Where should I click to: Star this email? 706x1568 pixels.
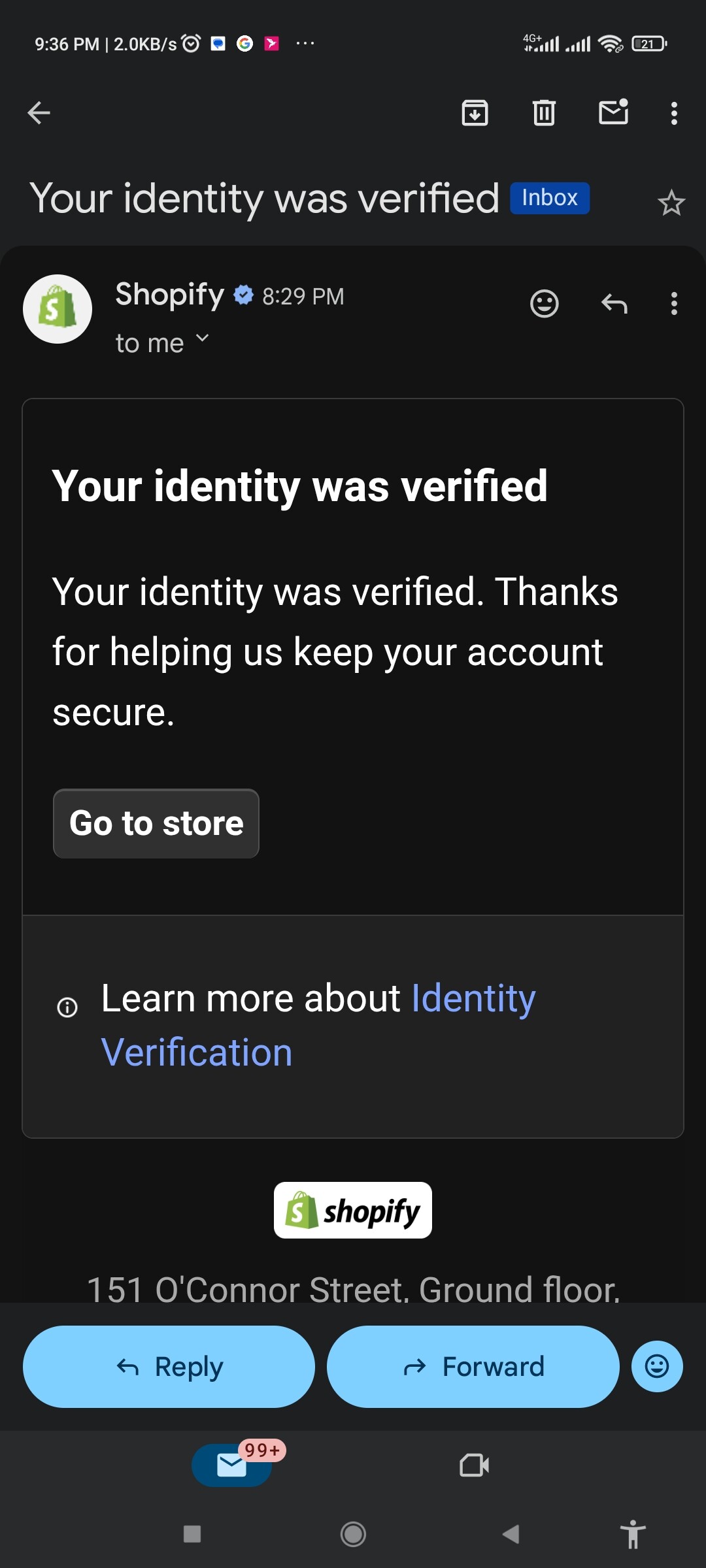[671, 203]
